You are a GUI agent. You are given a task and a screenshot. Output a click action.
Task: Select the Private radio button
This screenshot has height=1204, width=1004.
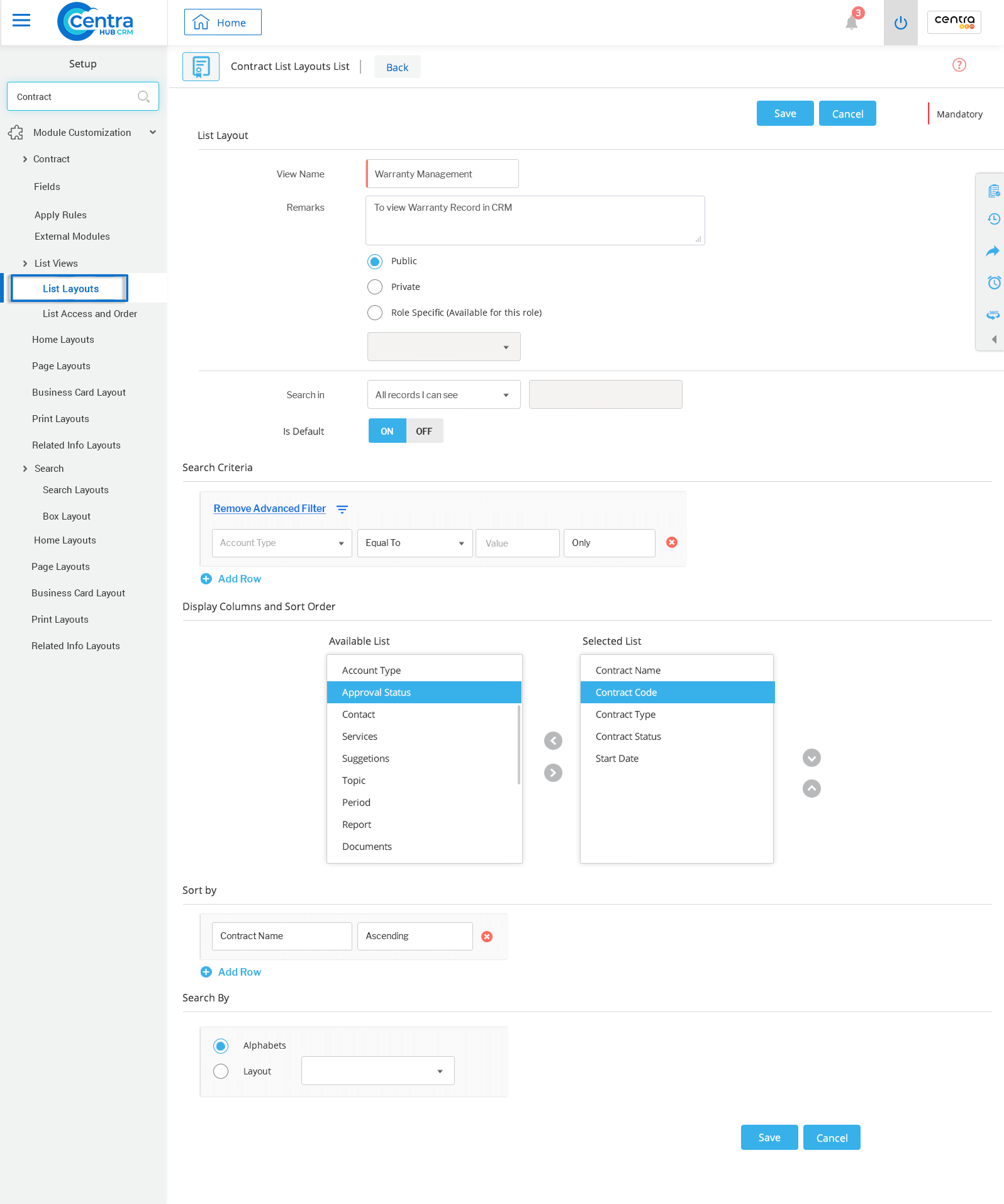click(x=375, y=287)
